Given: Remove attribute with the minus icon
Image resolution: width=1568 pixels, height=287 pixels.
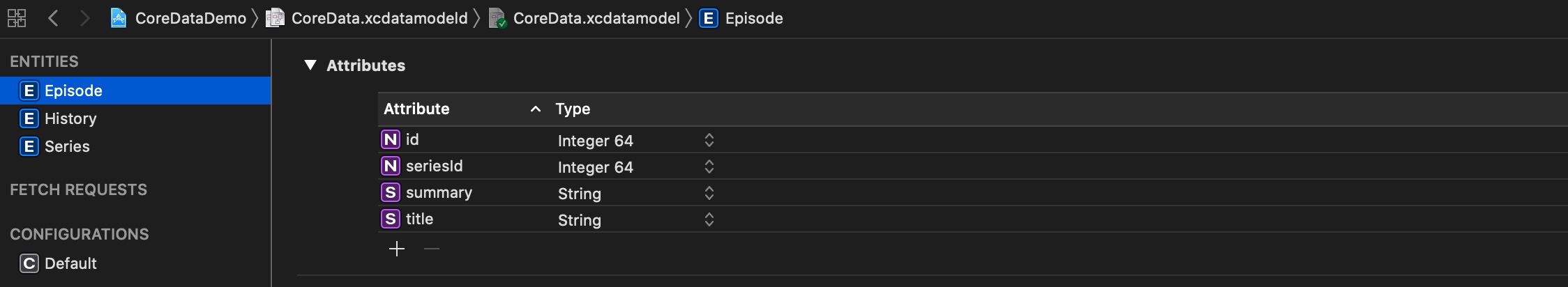Looking at the screenshot, I should pyautogui.click(x=432, y=249).
